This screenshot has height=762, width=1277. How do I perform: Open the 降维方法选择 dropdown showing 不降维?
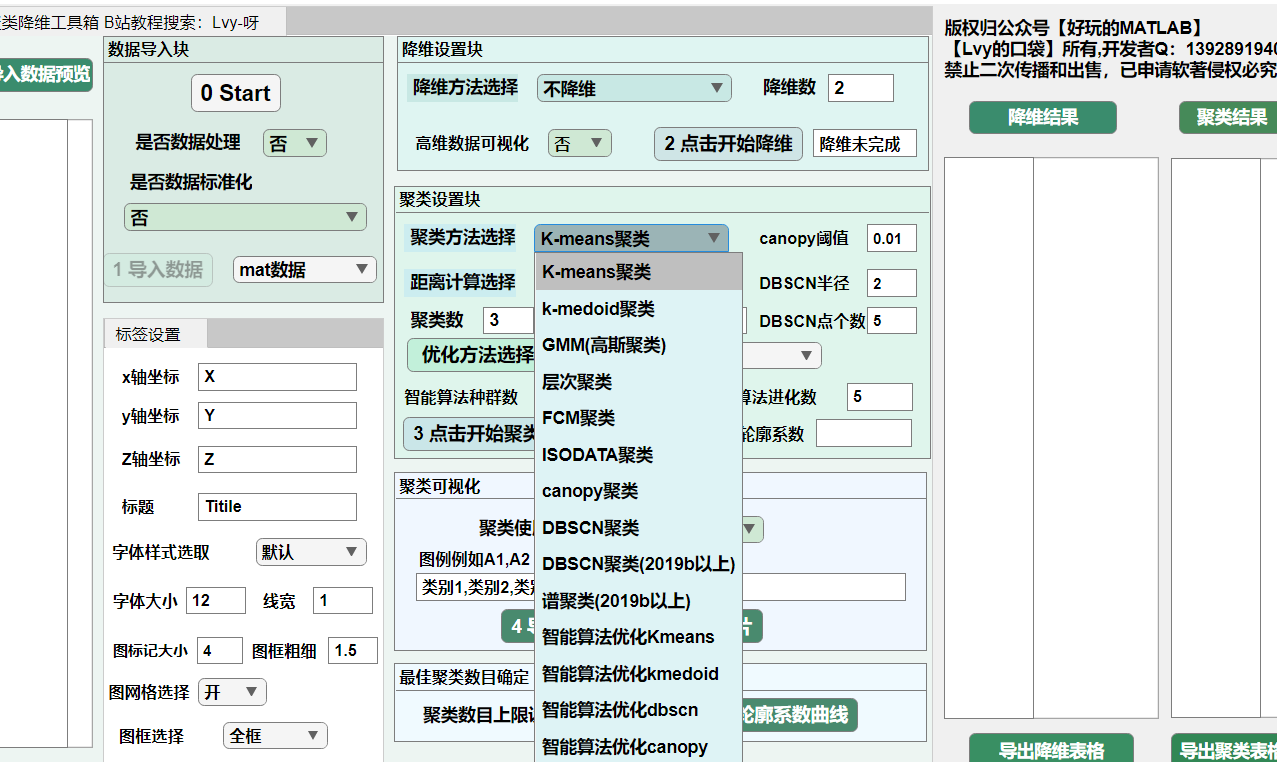click(633, 88)
